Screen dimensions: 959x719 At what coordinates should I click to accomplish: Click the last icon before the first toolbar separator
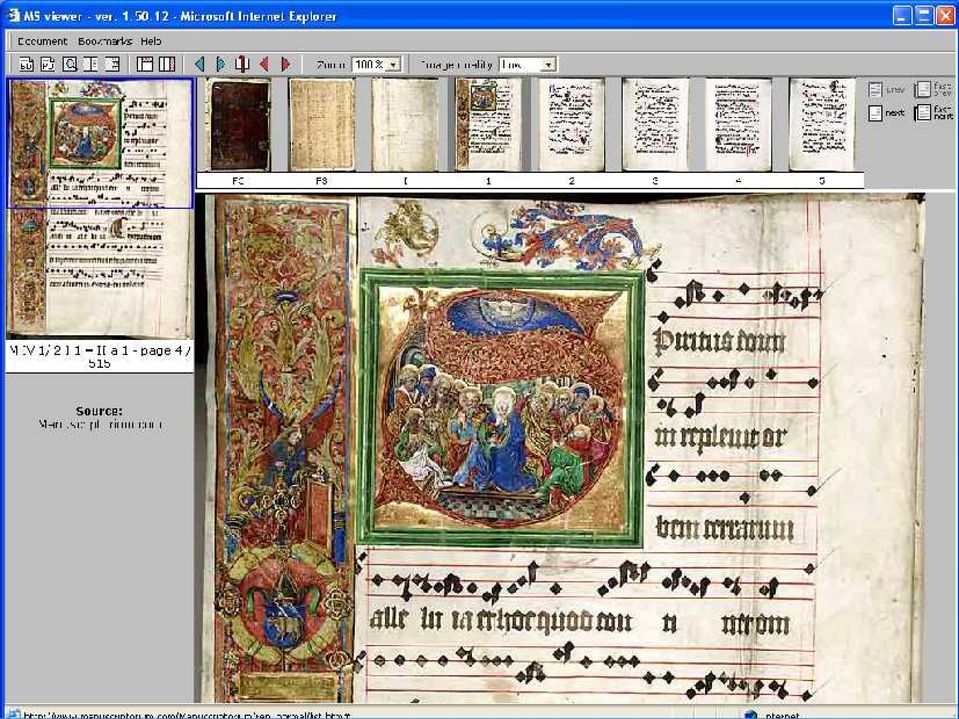pyautogui.click(x=112, y=64)
